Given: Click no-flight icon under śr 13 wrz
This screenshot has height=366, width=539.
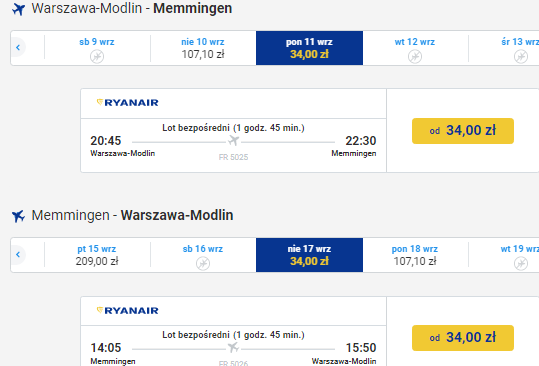Looking at the screenshot, I should click(521, 56).
